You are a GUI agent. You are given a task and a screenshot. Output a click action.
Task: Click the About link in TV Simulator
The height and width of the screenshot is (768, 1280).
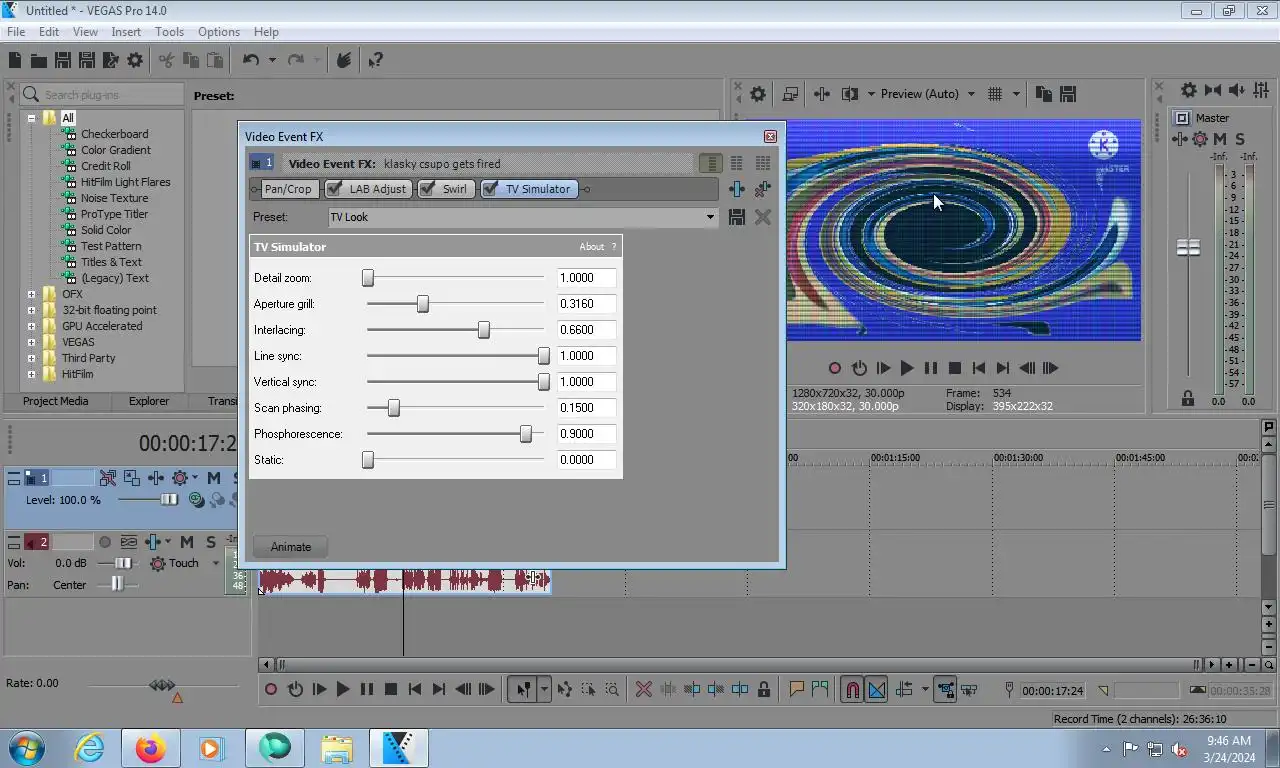(x=591, y=247)
